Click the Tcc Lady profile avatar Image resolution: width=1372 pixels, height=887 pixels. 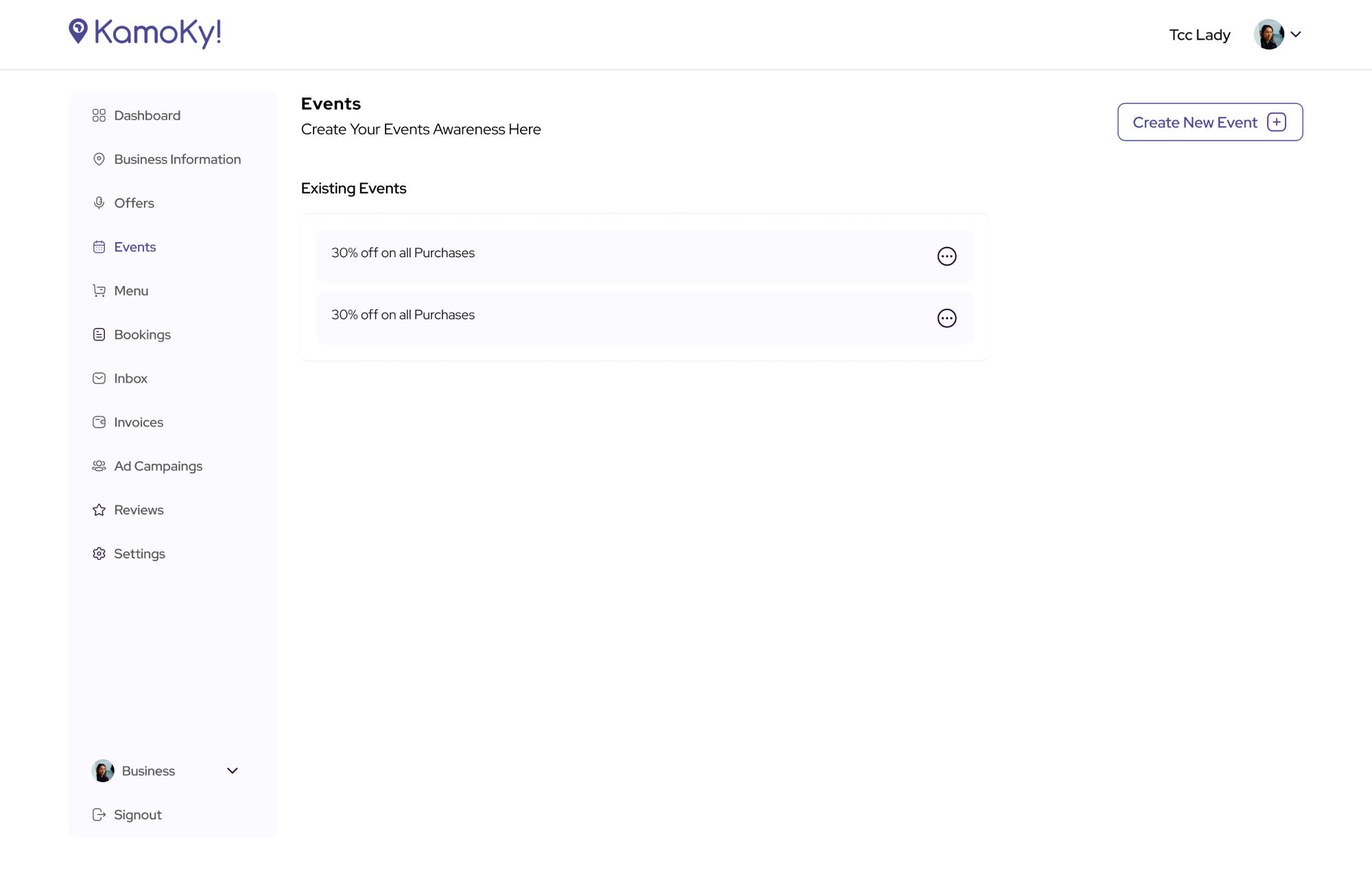(1268, 34)
